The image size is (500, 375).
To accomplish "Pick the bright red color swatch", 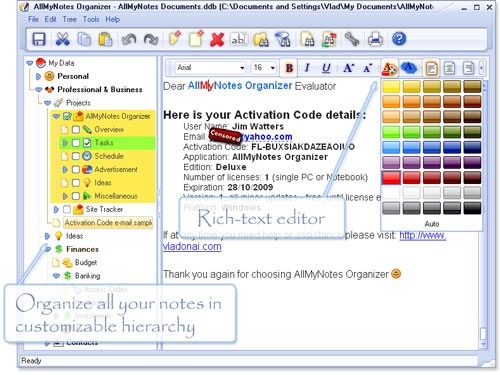I will click(x=391, y=178).
